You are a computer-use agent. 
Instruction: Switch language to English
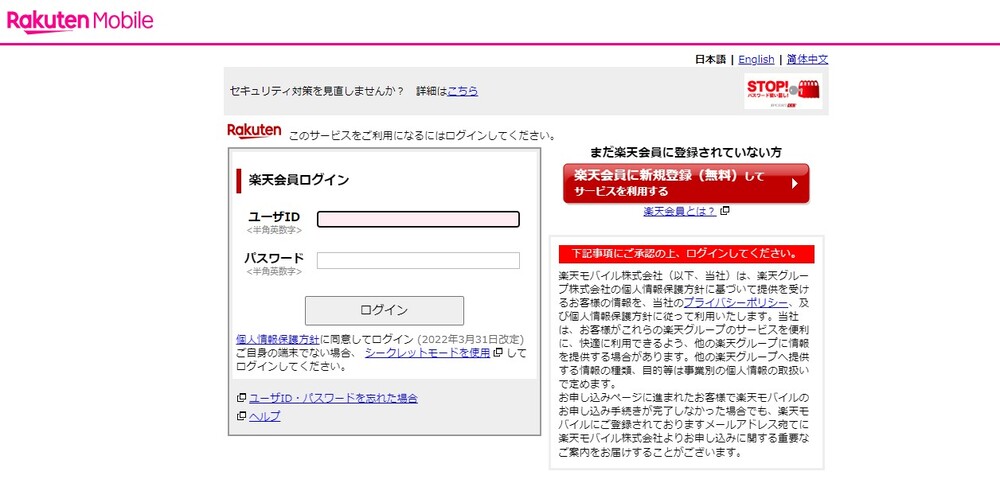click(x=756, y=59)
